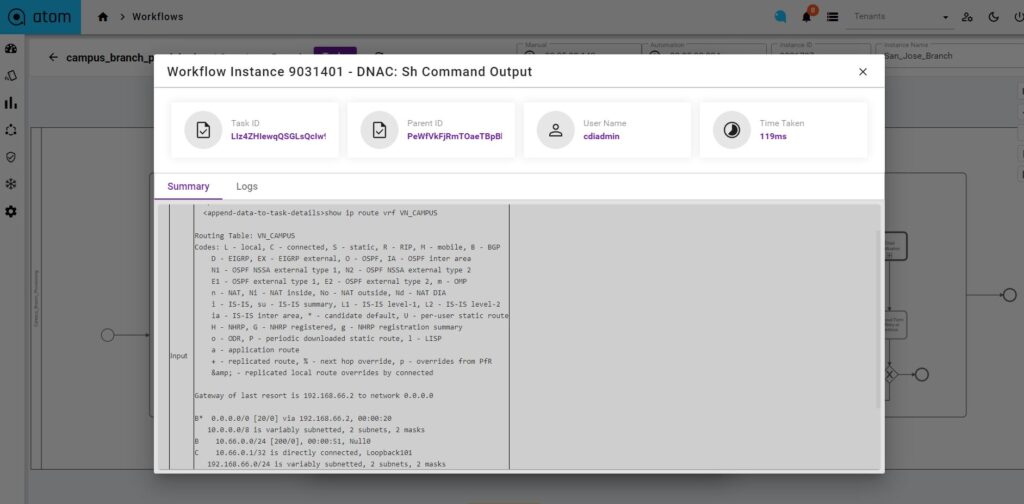This screenshot has height=504, width=1024.
Task: Click the User Name person icon
Action: pyautogui.click(x=556, y=130)
